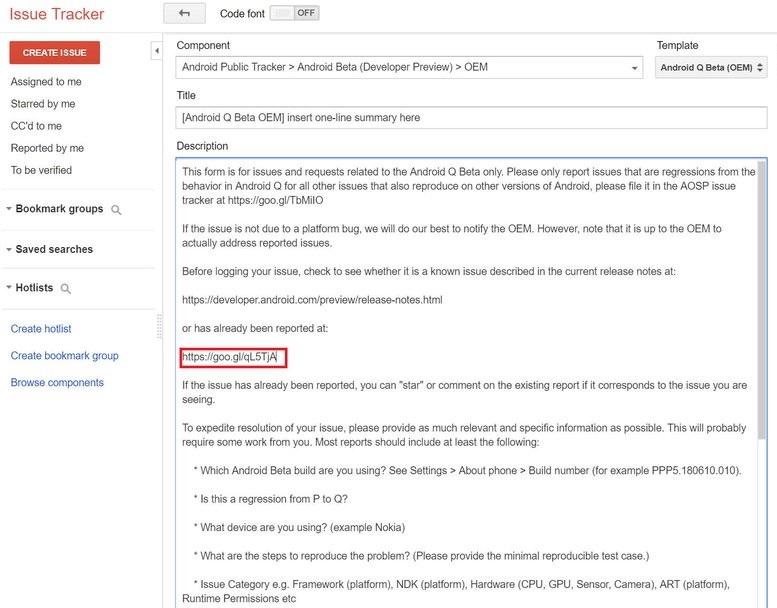Click the Create hotlist link

(41, 329)
